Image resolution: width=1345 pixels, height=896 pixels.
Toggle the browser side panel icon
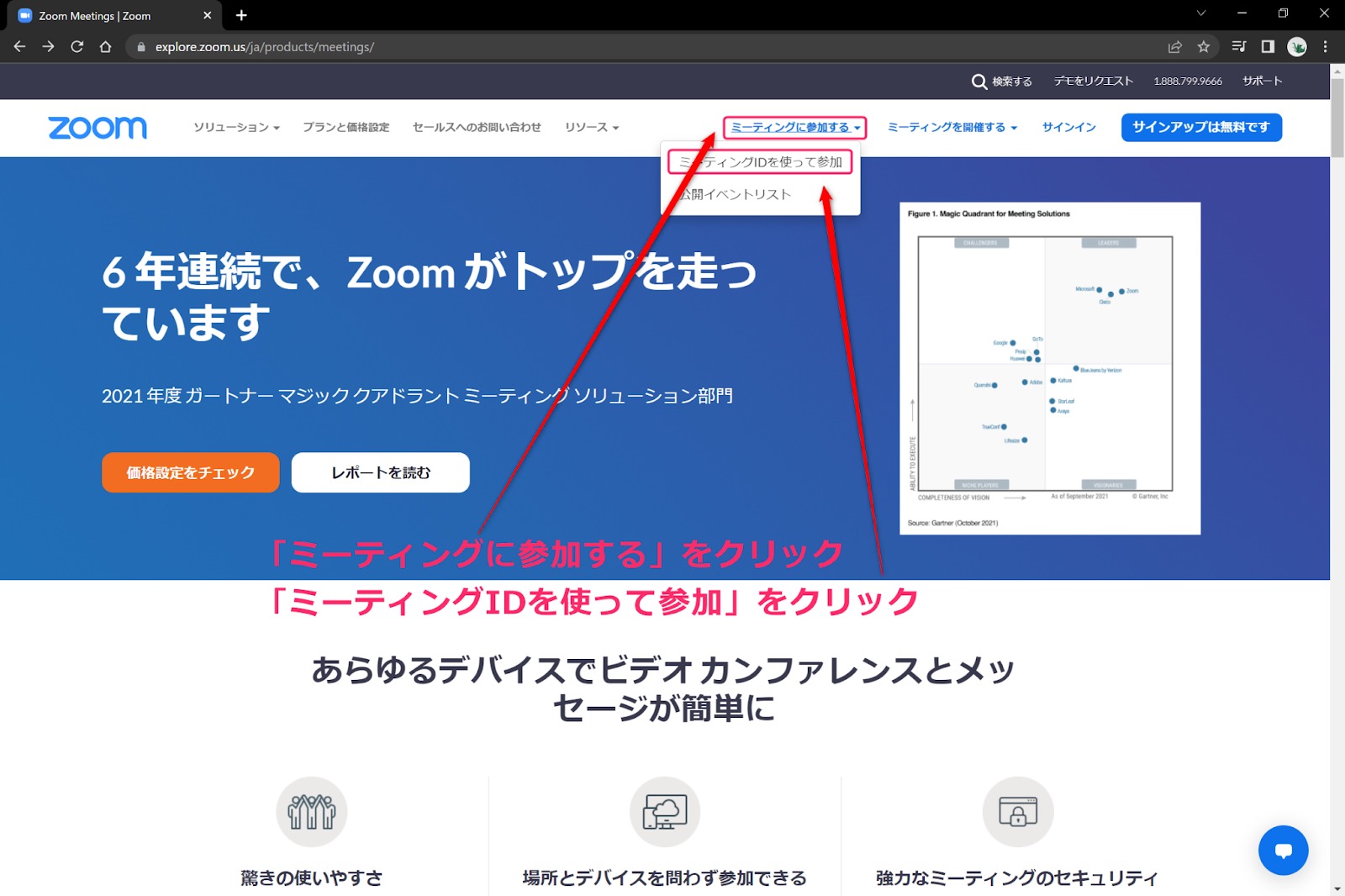click(x=1268, y=47)
